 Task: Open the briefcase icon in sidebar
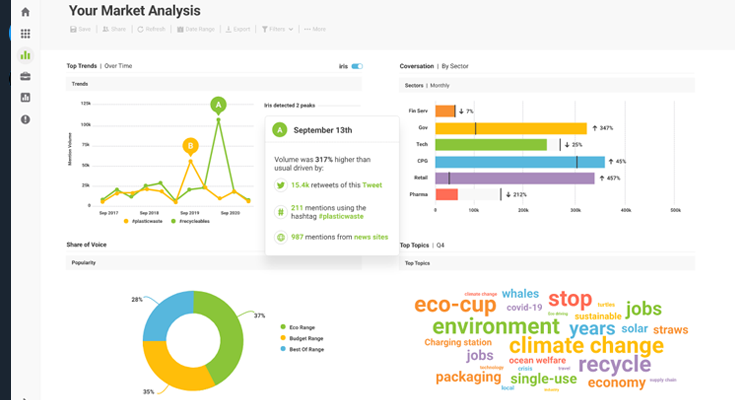(25, 76)
